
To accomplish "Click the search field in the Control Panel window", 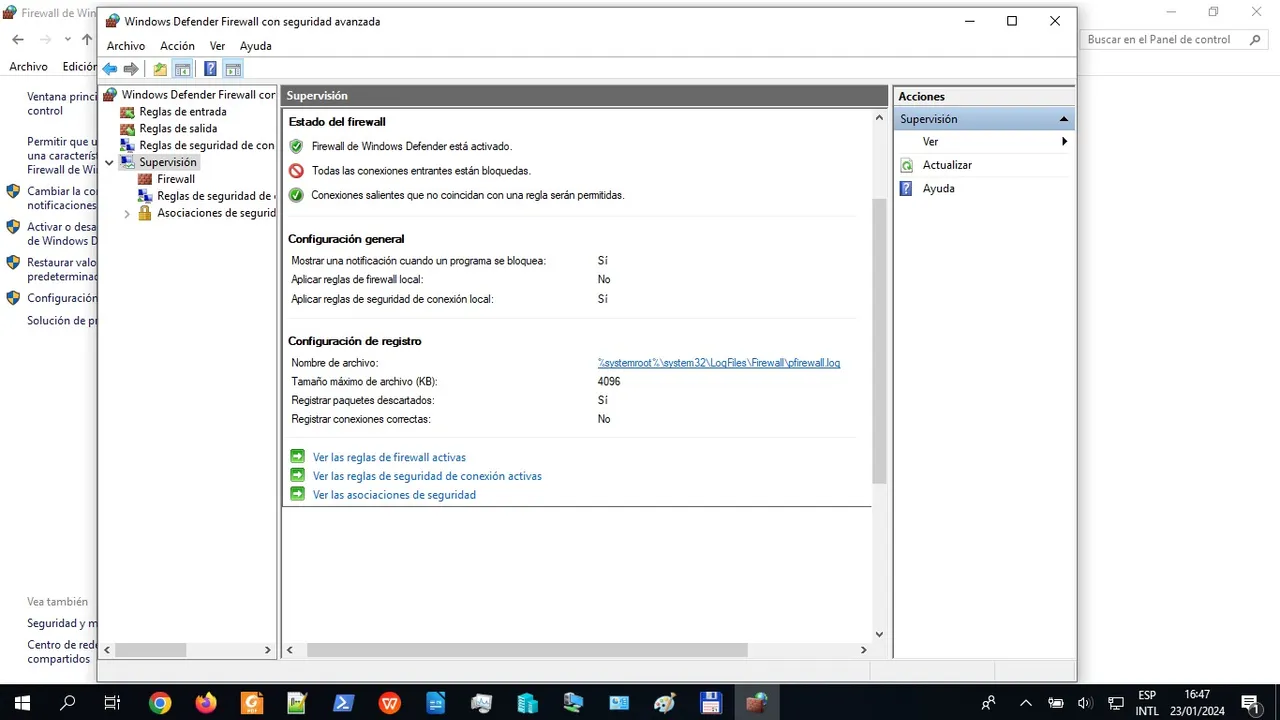I will pos(1174,40).
